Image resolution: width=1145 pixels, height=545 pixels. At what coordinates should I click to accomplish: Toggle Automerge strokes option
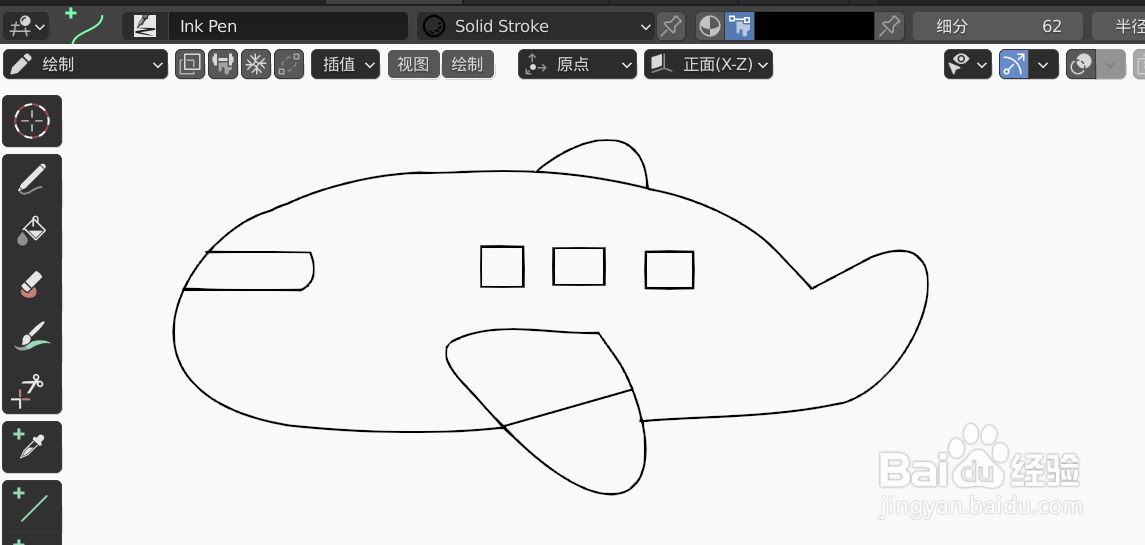point(288,64)
